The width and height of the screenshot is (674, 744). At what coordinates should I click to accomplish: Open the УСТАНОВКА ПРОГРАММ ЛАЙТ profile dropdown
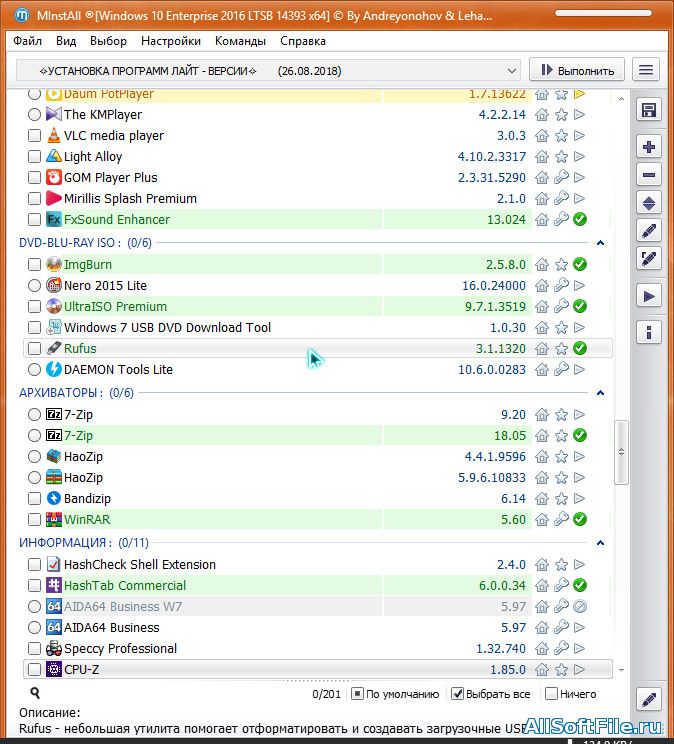(x=268, y=71)
